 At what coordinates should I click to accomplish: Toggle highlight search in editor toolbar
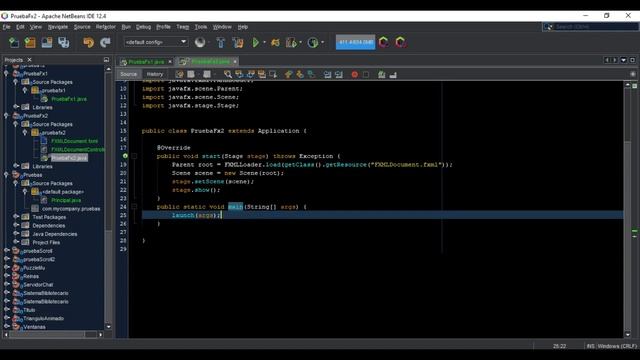(262, 74)
